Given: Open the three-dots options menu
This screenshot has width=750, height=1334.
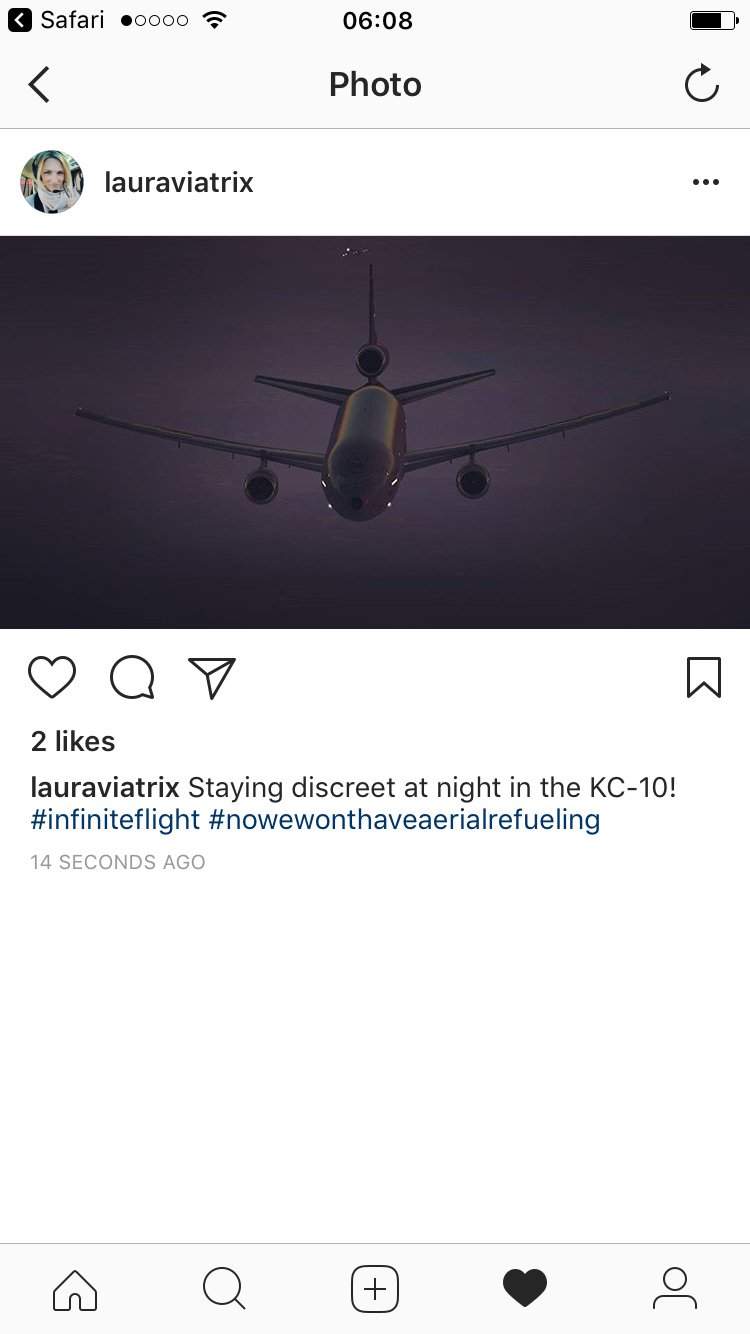Looking at the screenshot, I should [x=706, y=182].
